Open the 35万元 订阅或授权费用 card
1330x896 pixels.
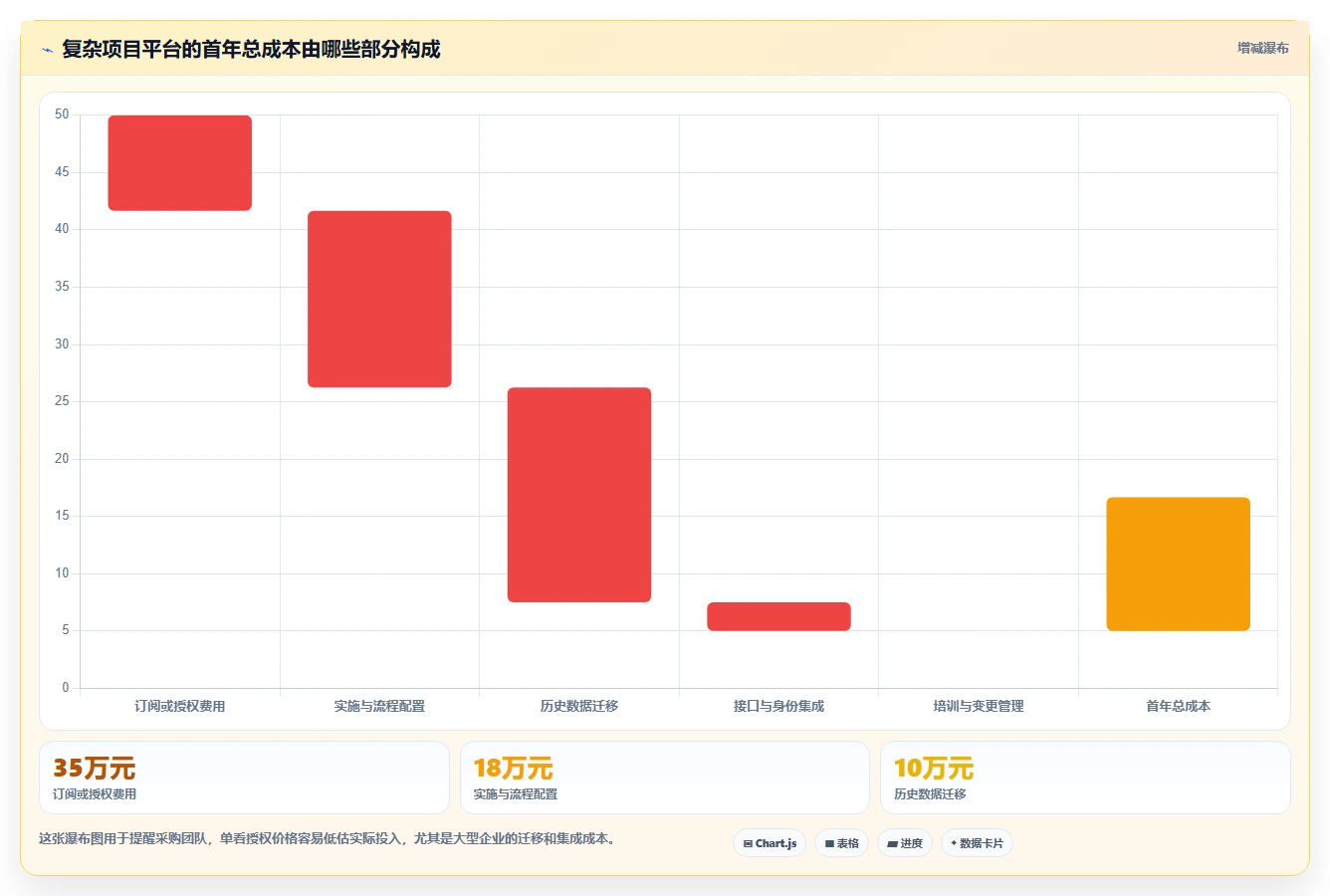pyautogui.click(x=244, y=778)
